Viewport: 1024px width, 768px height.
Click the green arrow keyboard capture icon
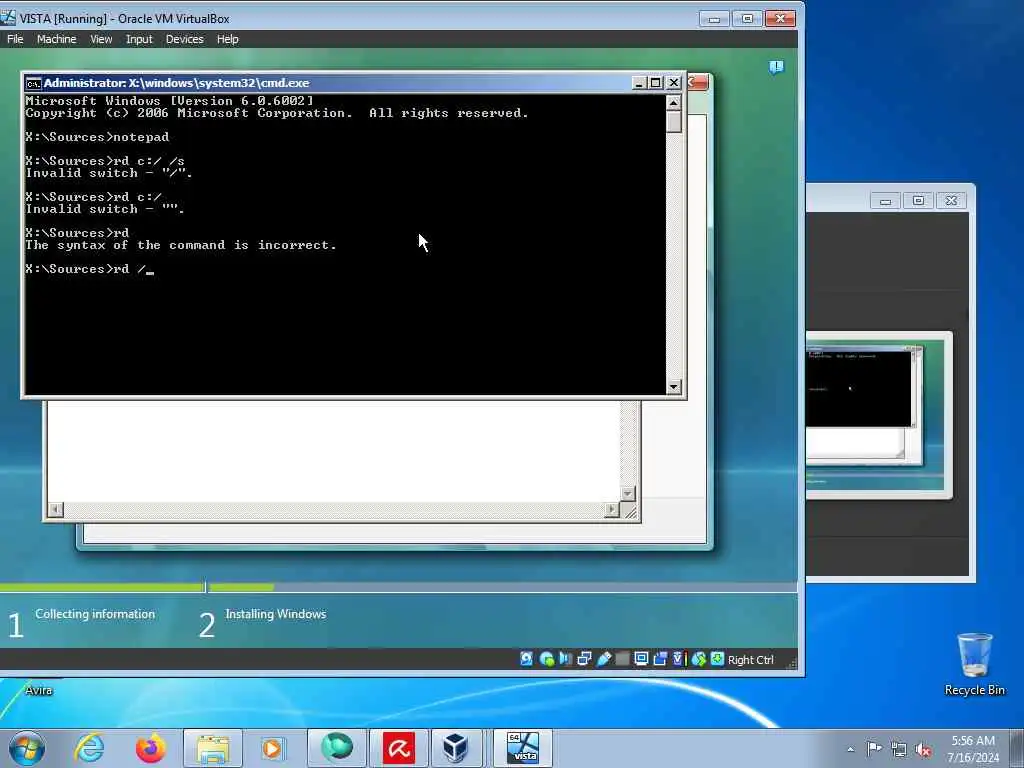coord(717,659)
